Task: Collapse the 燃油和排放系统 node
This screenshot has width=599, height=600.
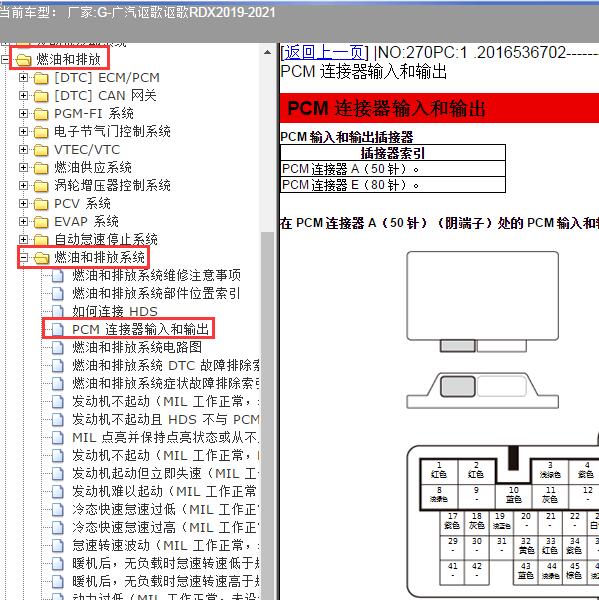Action: click(x=23, y=258)
